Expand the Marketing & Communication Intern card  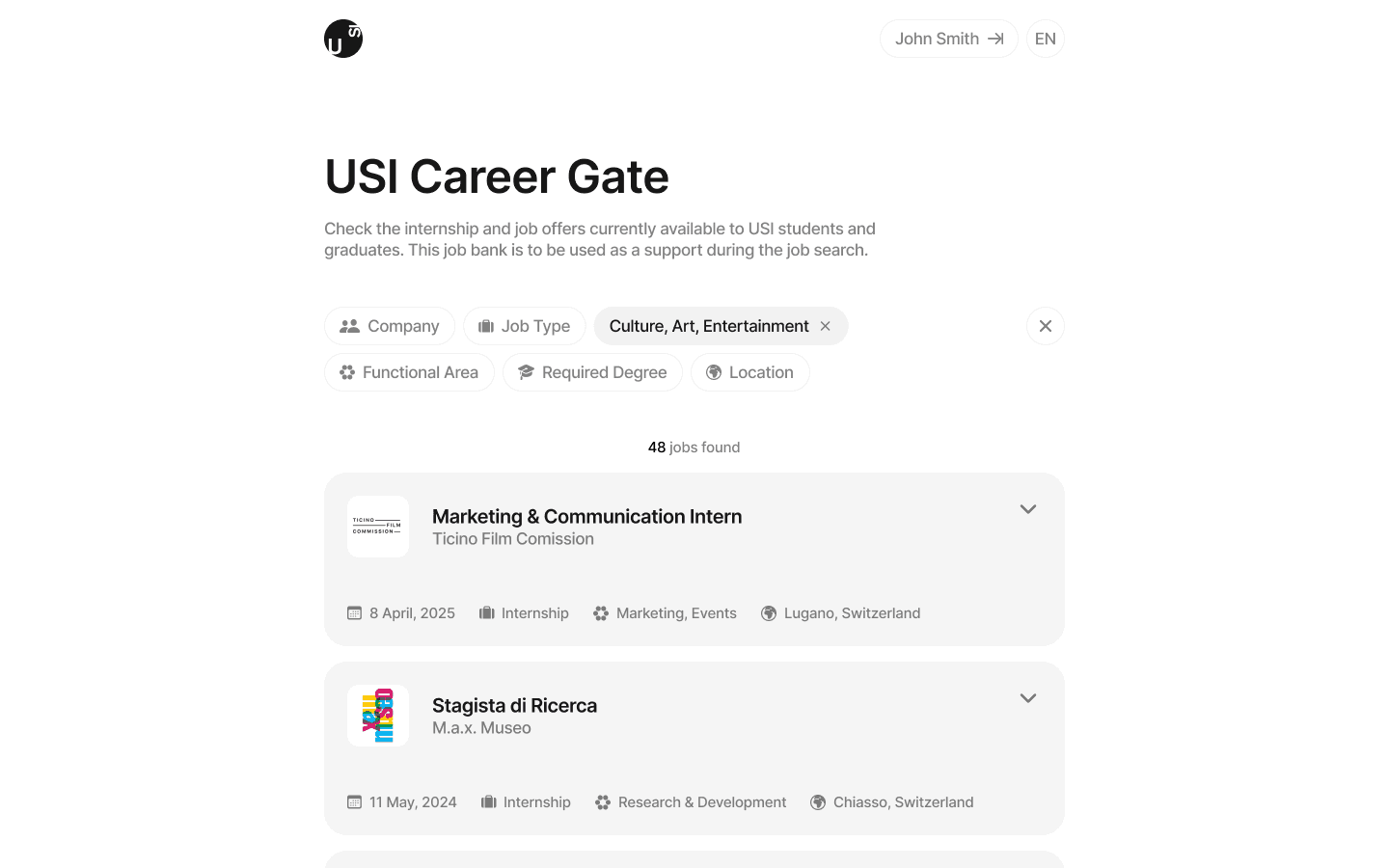(x=1028, y=509)
